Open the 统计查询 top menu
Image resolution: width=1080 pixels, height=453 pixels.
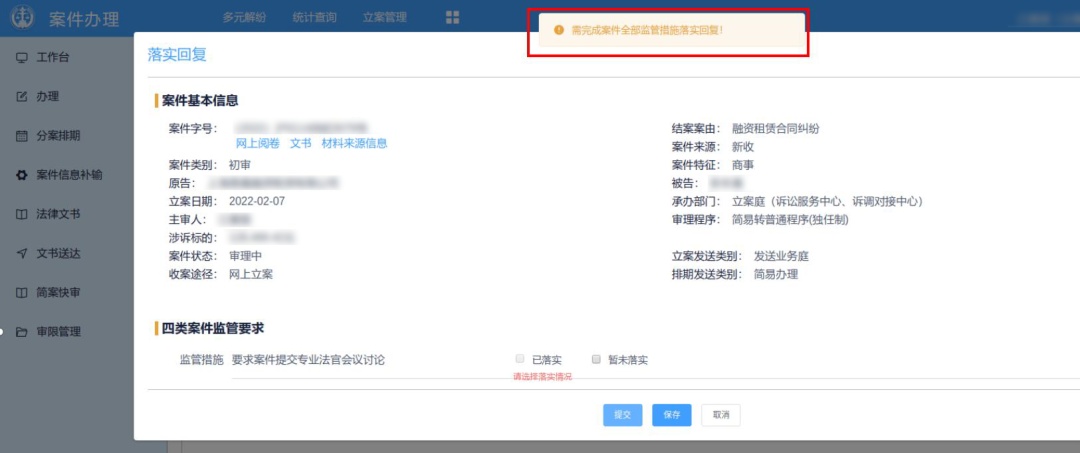[x=314, y=18]
